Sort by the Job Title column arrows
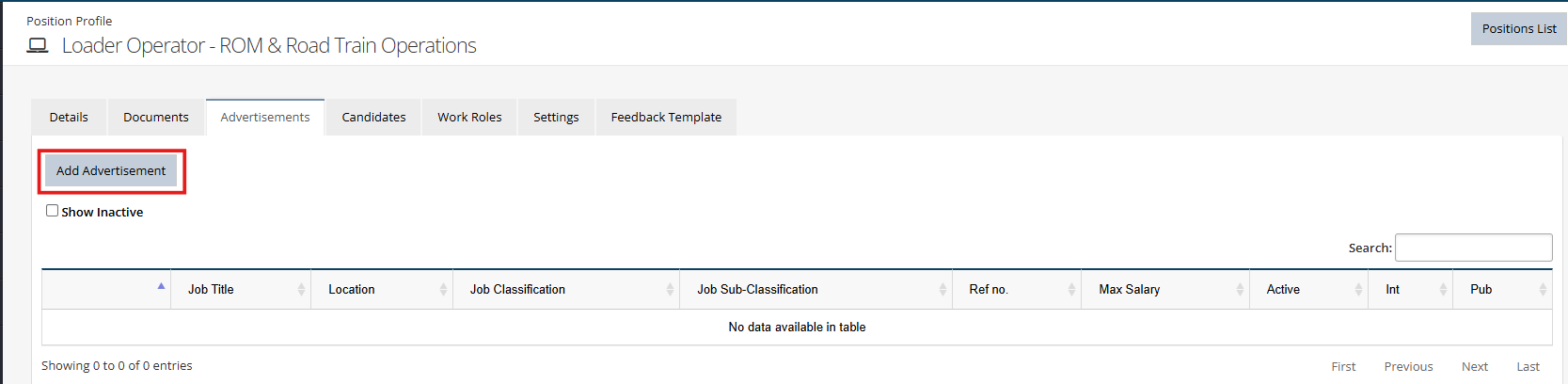 point(301,290)
